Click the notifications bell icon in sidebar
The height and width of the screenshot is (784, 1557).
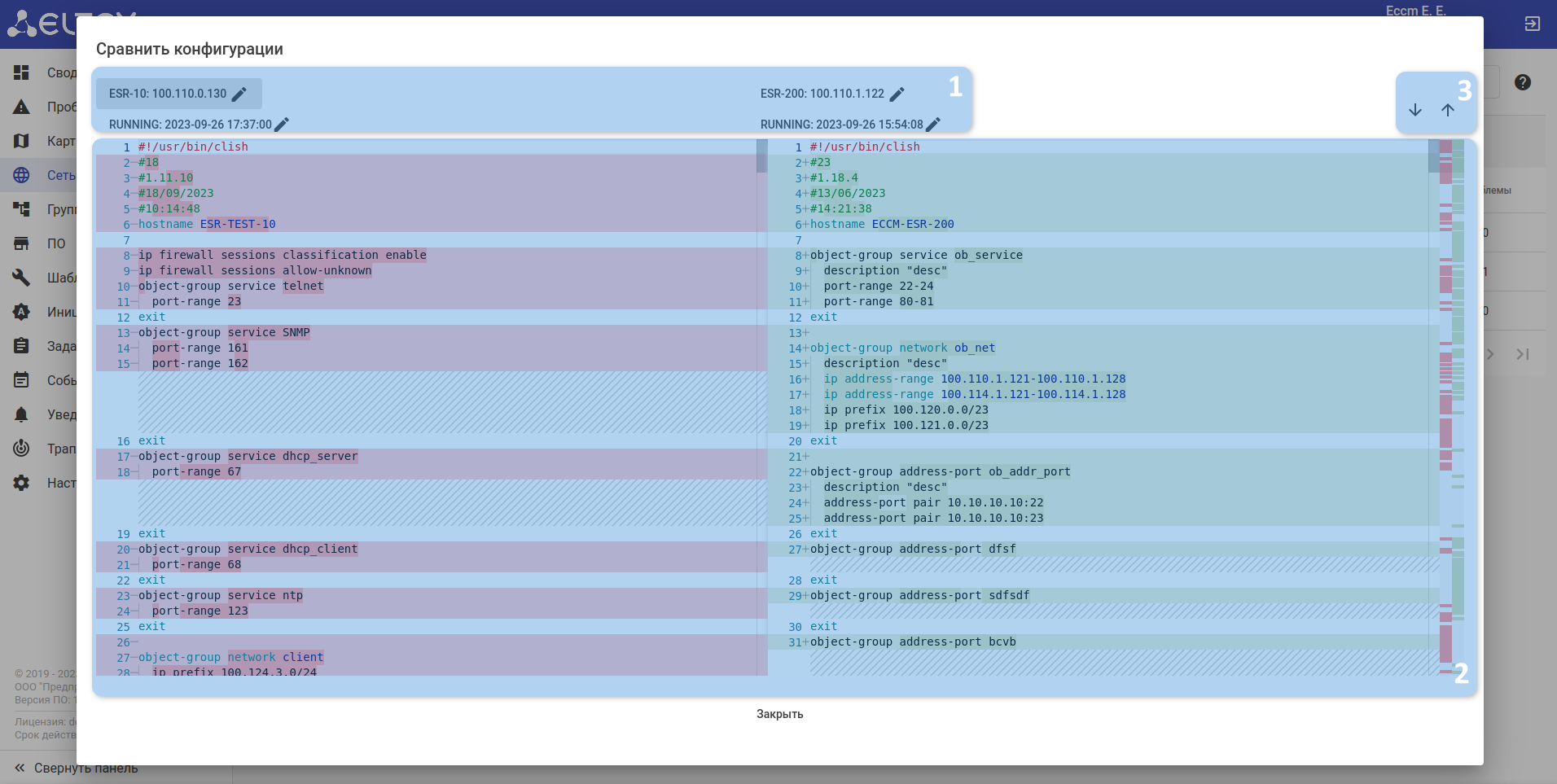(x=22, y=414)
